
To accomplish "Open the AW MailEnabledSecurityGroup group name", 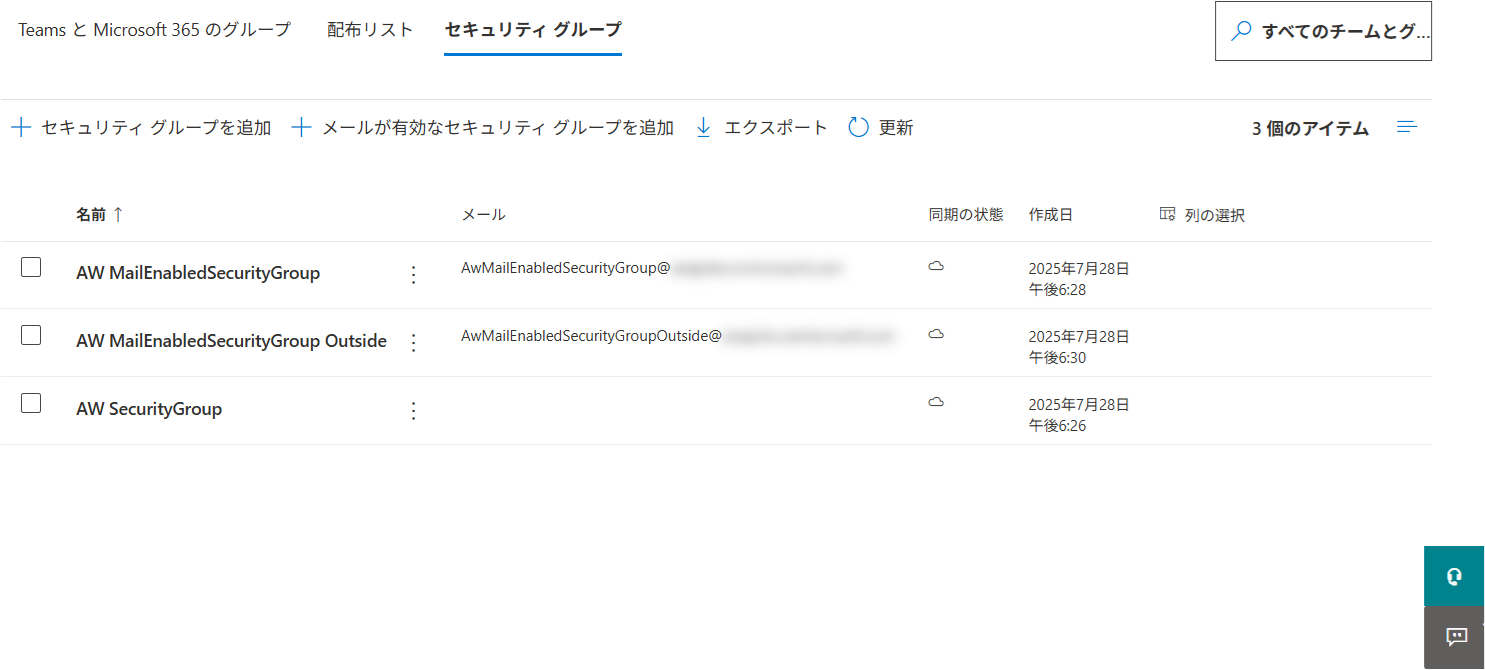I will point(198,273).
